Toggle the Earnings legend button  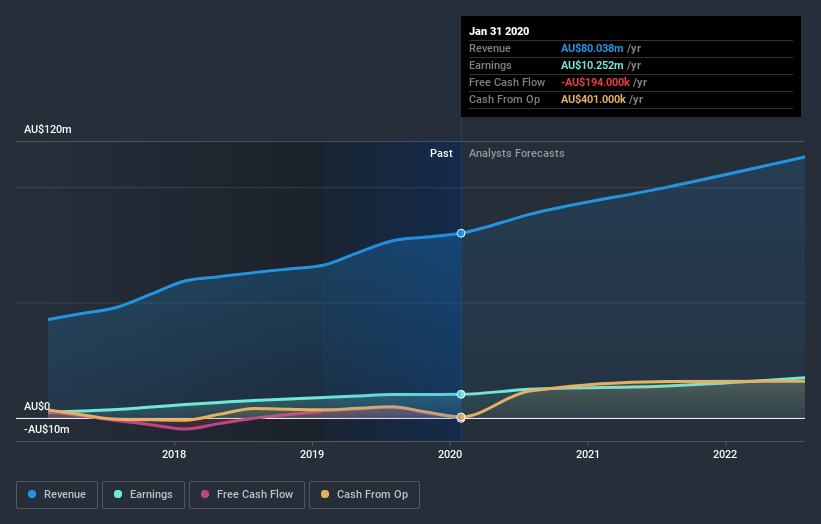143,495
